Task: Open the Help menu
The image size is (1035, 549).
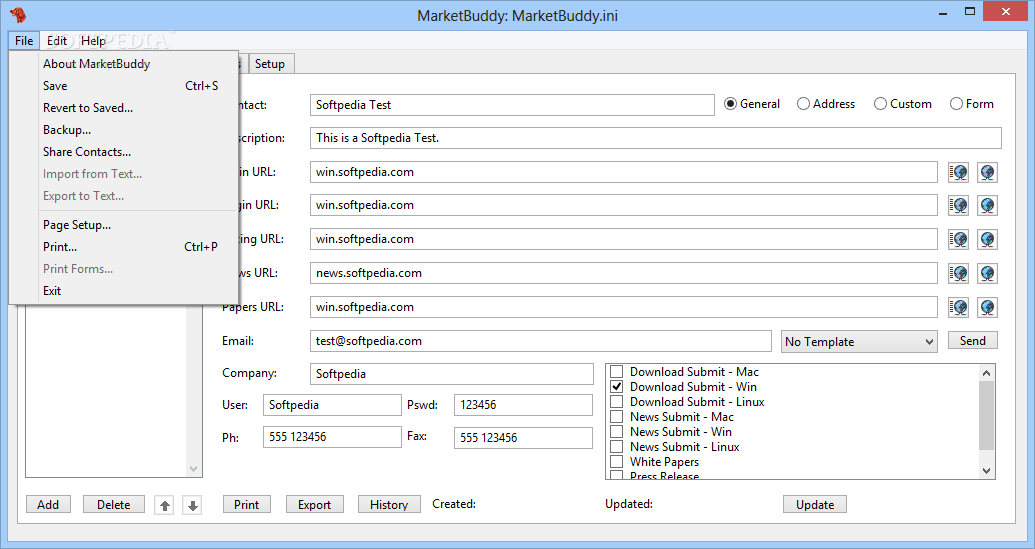Action: click(93, 41)
